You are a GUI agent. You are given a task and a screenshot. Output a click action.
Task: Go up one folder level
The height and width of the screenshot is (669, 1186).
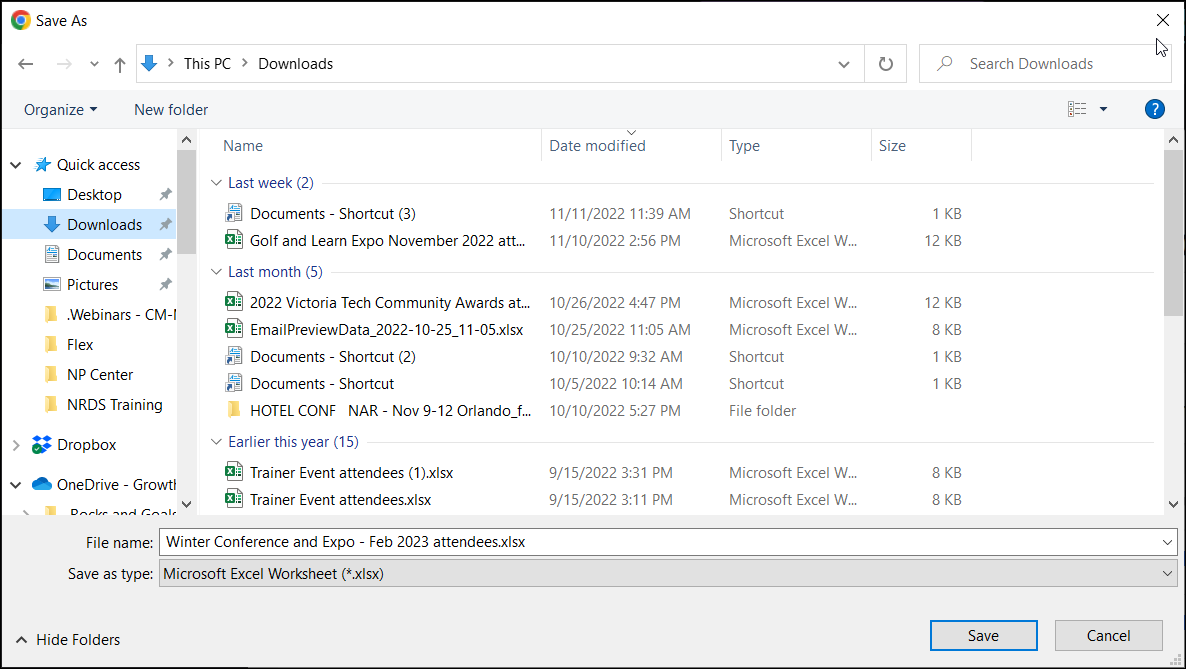point(120,64)
